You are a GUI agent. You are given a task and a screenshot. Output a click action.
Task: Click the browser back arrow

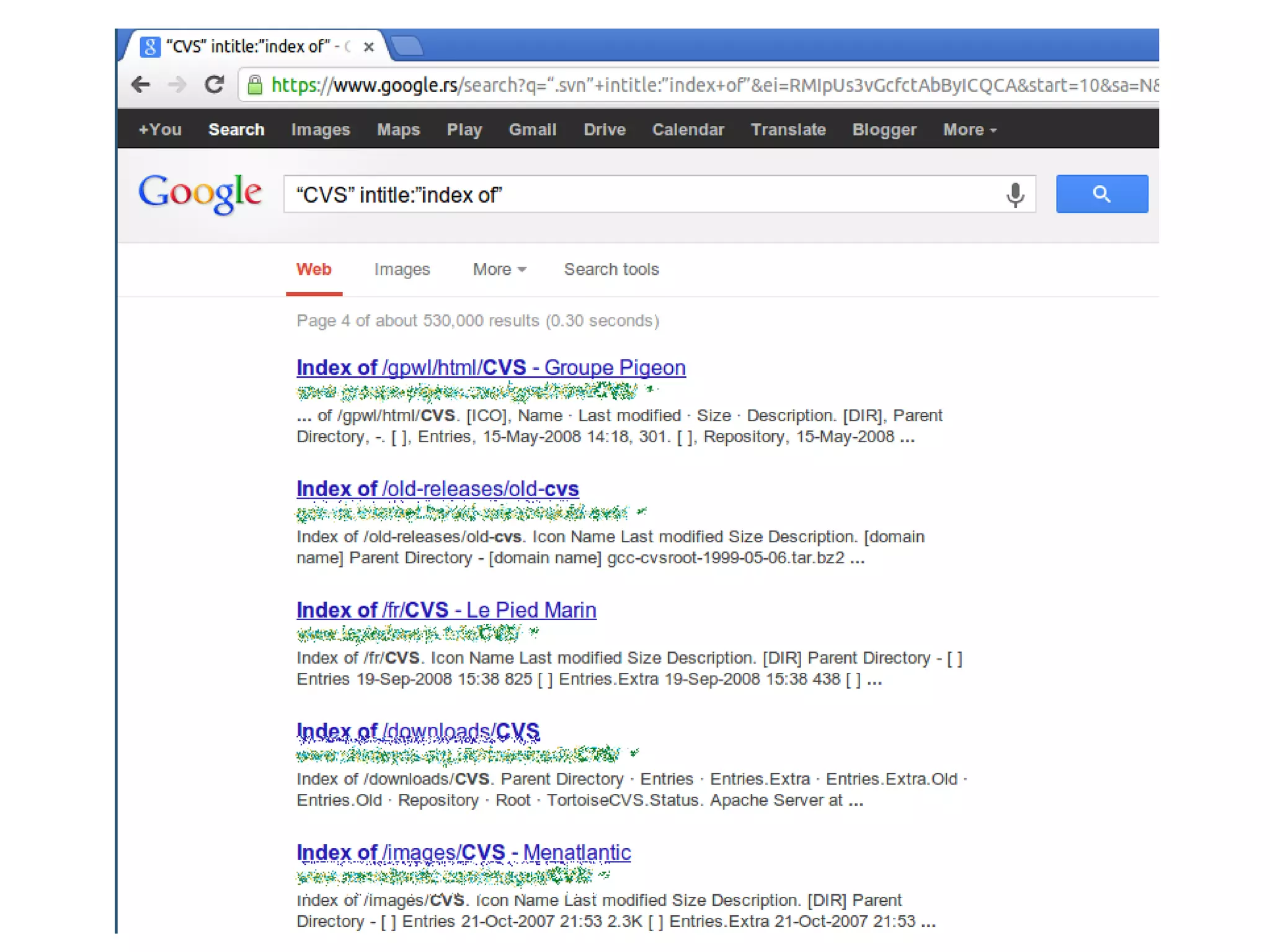click(141, 84)
